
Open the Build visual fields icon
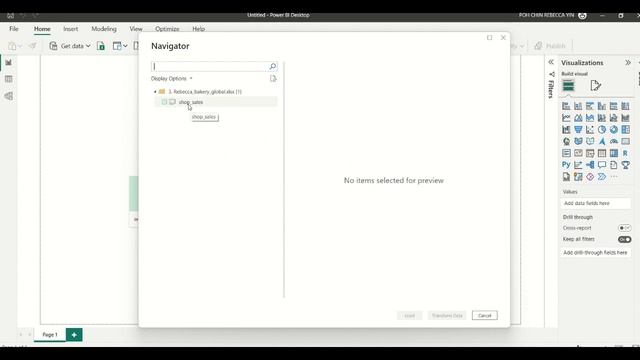point(568,86)
